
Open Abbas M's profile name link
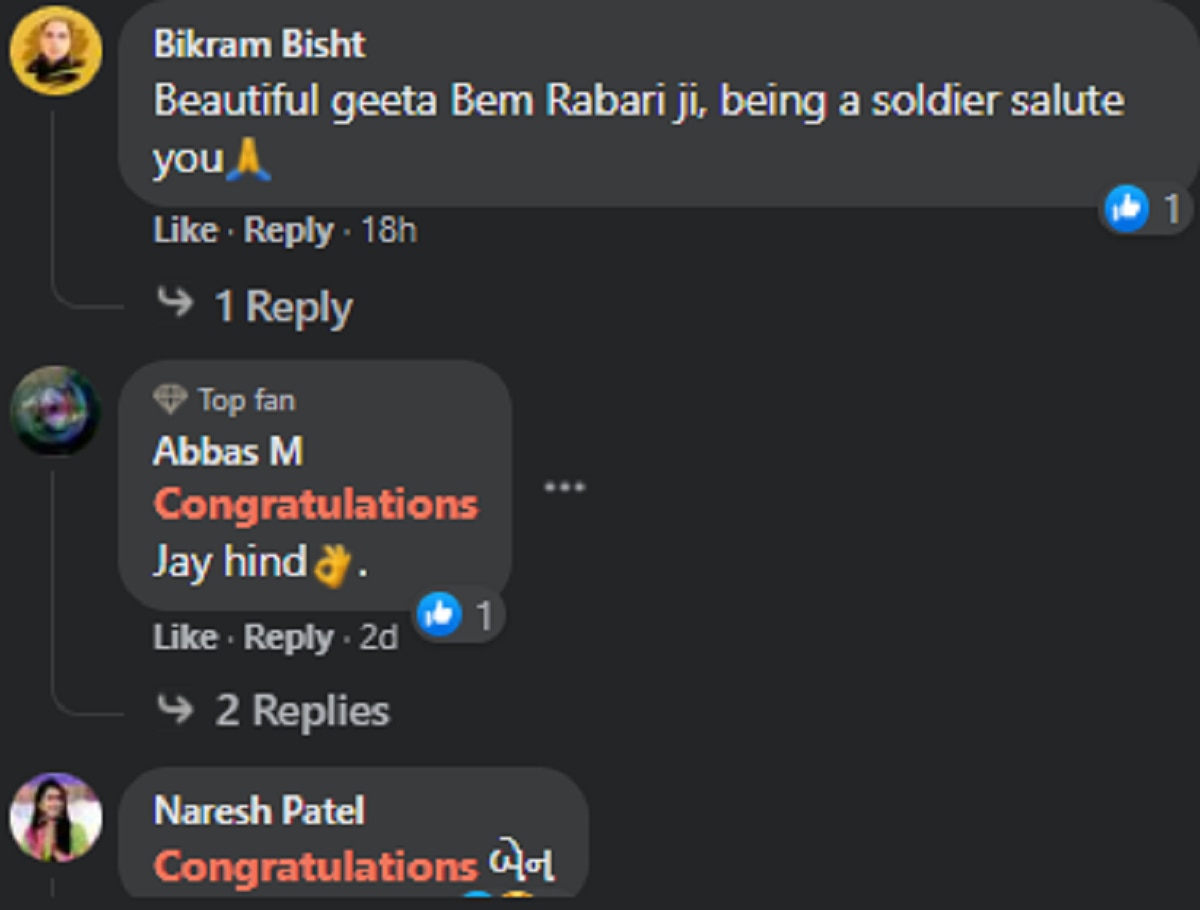point(228,452)
